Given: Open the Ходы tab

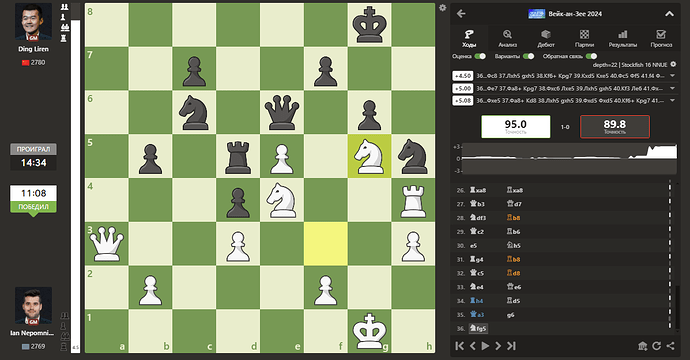Looking at the screenshot, I should tap(469, 38).
